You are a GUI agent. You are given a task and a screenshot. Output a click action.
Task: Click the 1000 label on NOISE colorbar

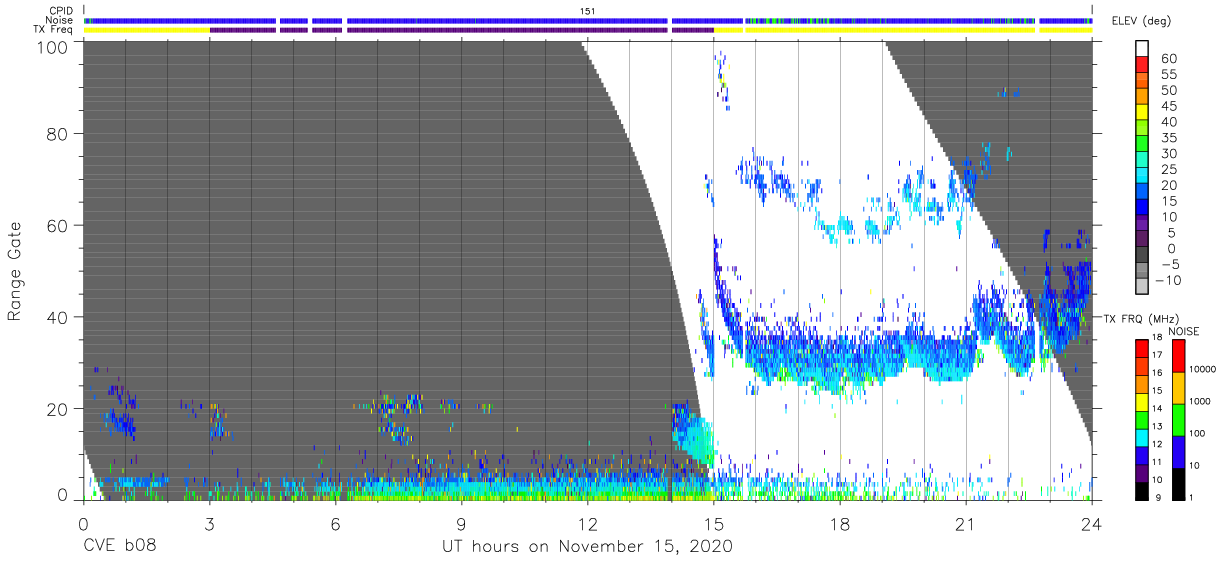point(1201,401)
